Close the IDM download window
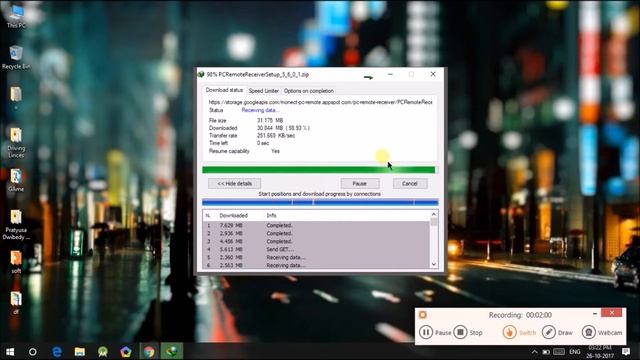The height and width of the screenshot is (360, 640). 433,74
